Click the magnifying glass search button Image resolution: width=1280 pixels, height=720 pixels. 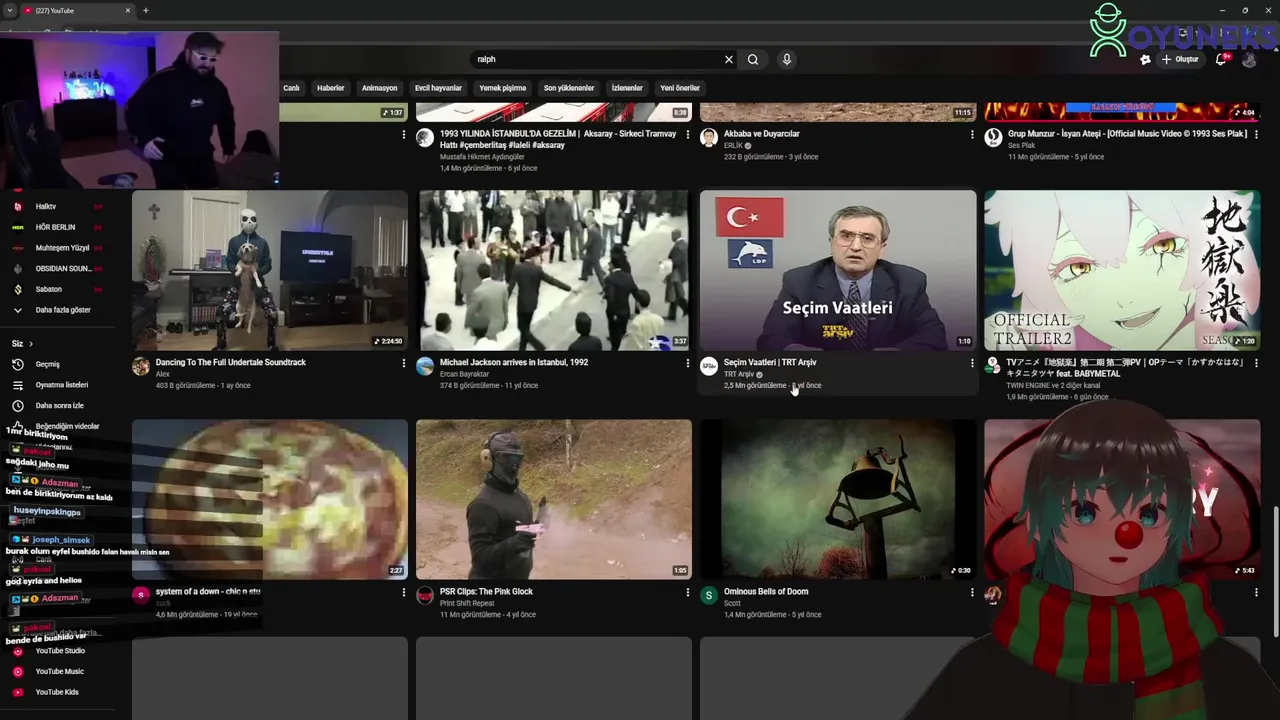[x=753, y=59]
